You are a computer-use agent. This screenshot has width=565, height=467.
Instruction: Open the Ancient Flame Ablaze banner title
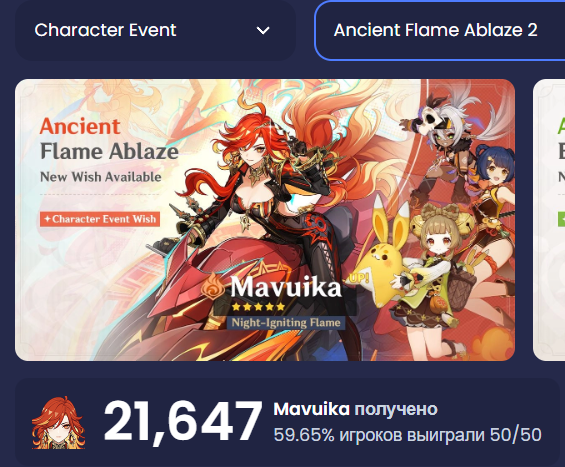[109, 139]
